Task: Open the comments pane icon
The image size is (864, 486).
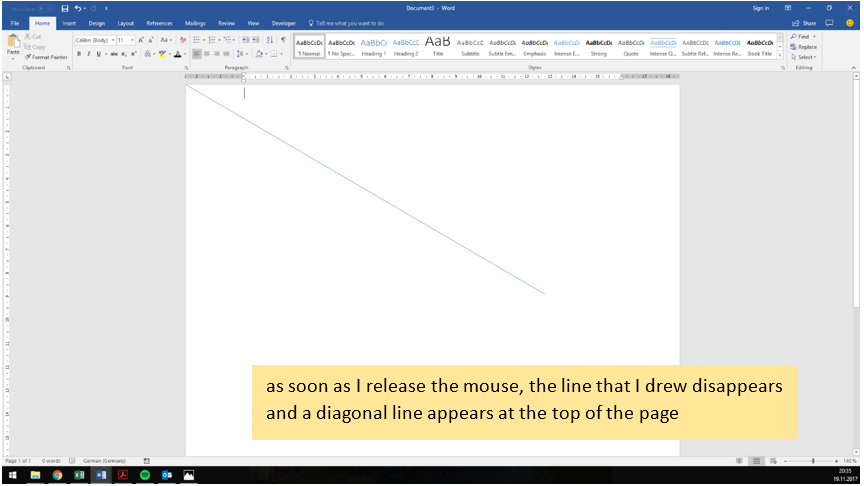Action: pos(829,23)
